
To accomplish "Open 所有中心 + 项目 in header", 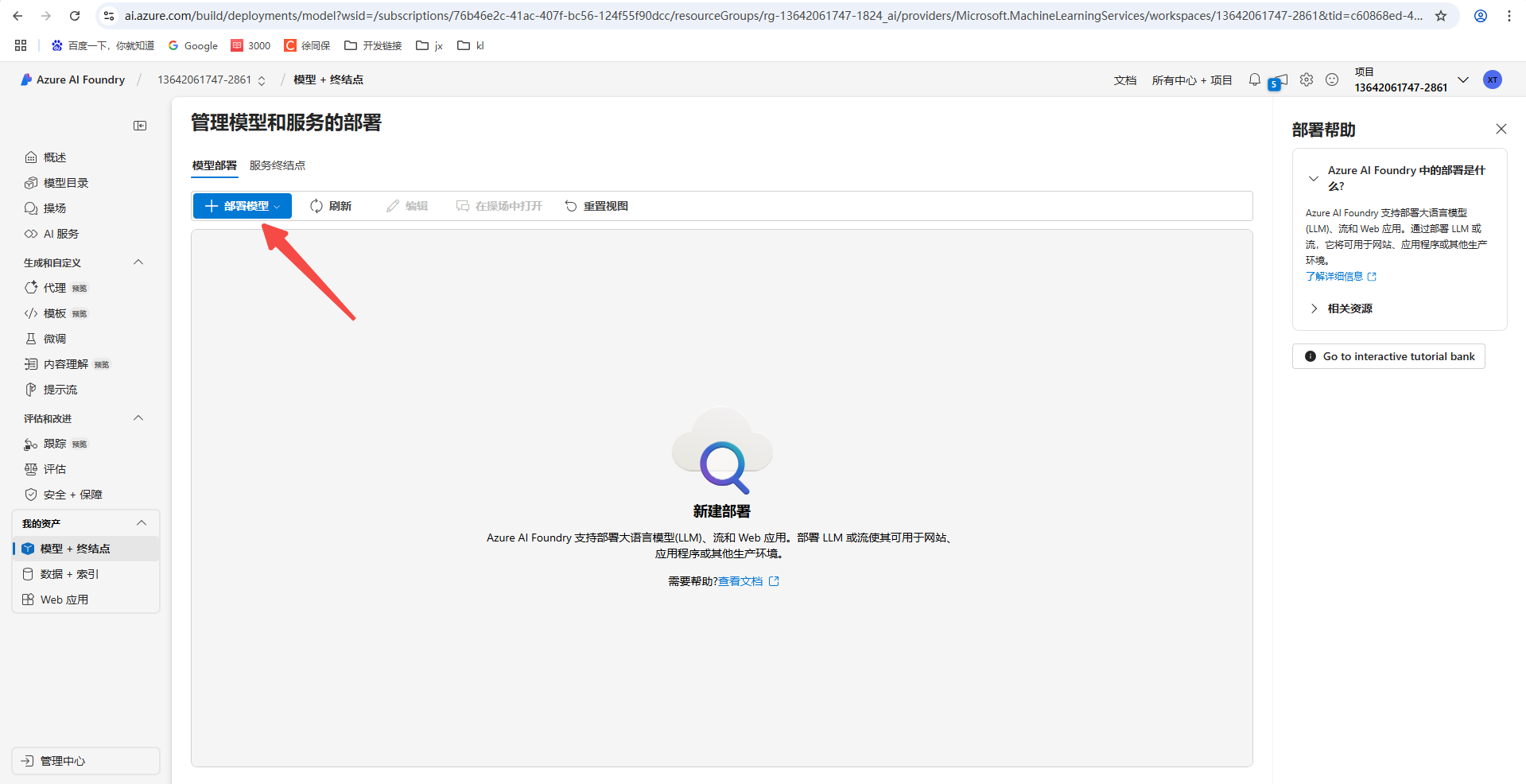I will click(x=1192, y=80).
